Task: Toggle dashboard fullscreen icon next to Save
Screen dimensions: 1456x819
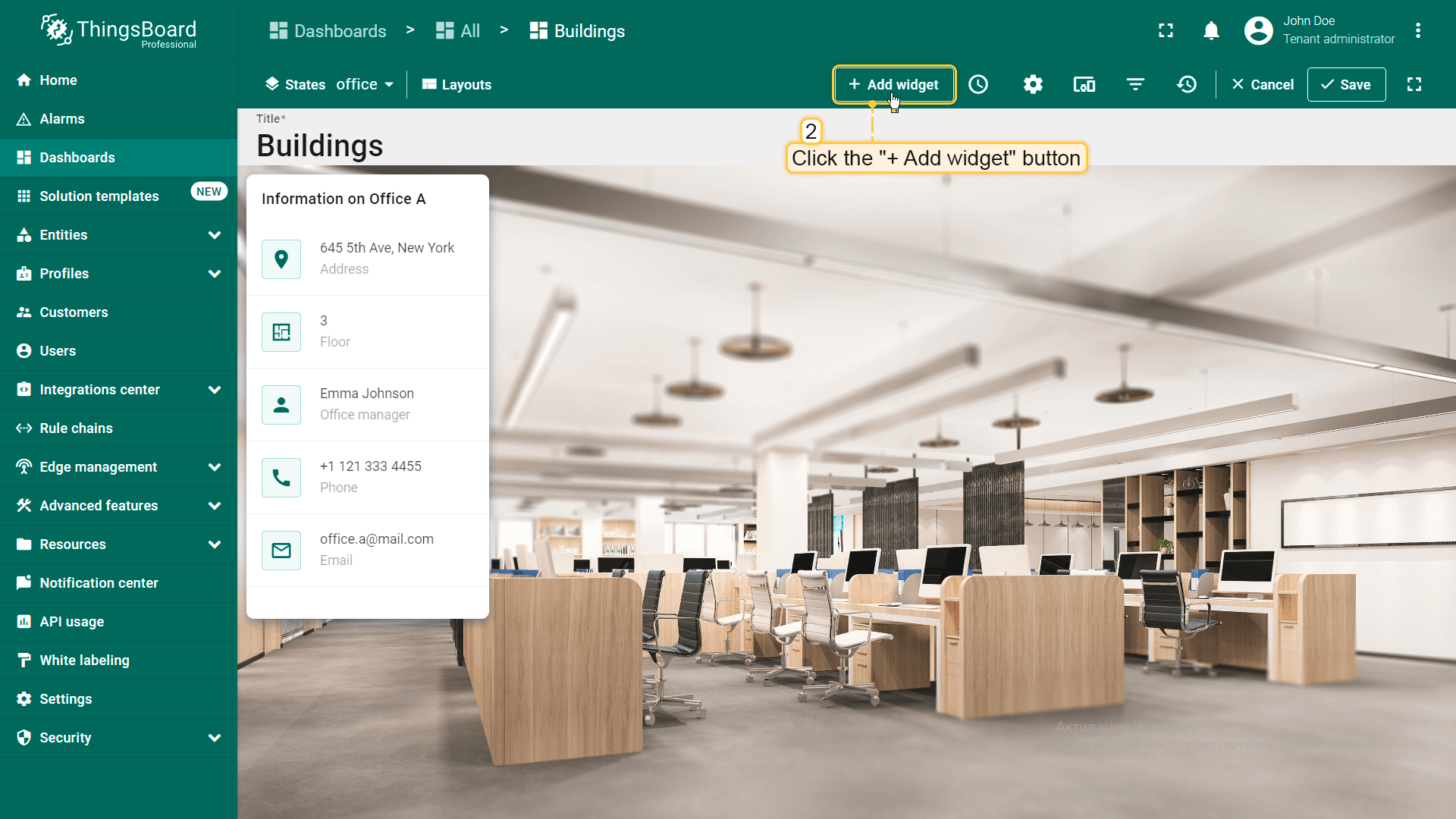Action: click(x=1414, y=84)
